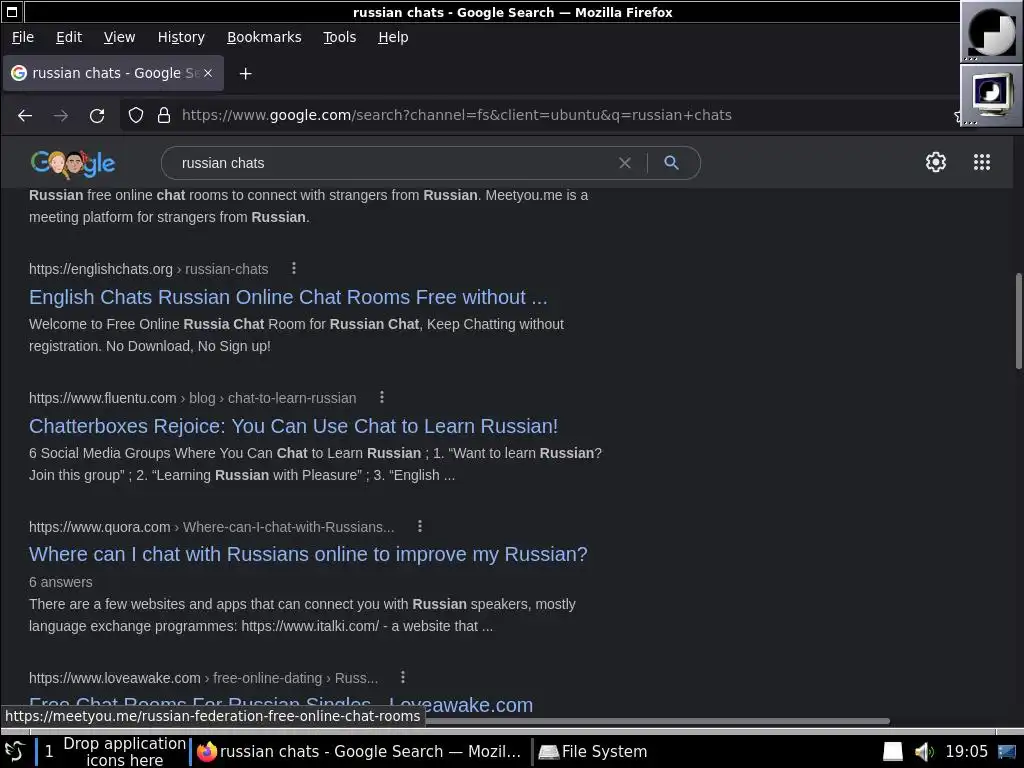
Task: Reload the current page
Action: [97, 116]
